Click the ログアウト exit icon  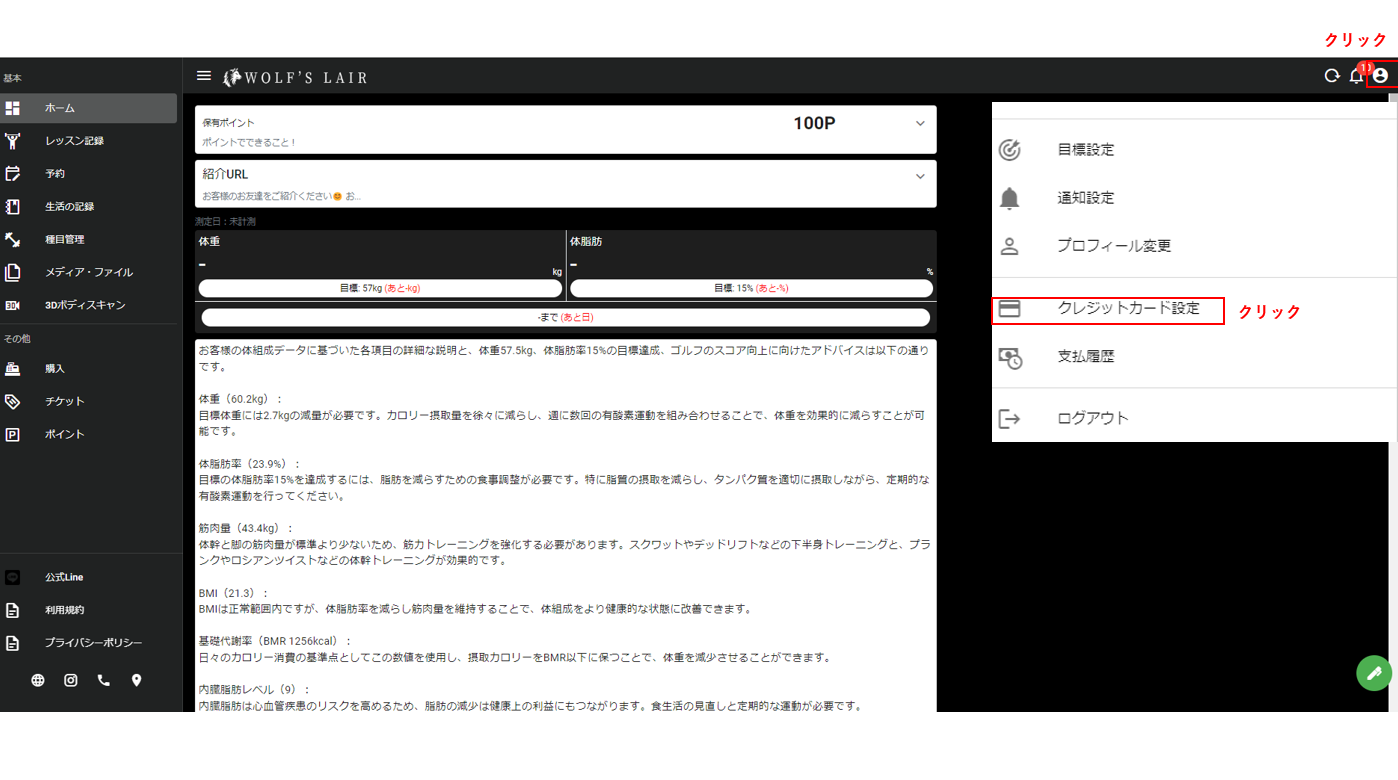[1010, 419]
